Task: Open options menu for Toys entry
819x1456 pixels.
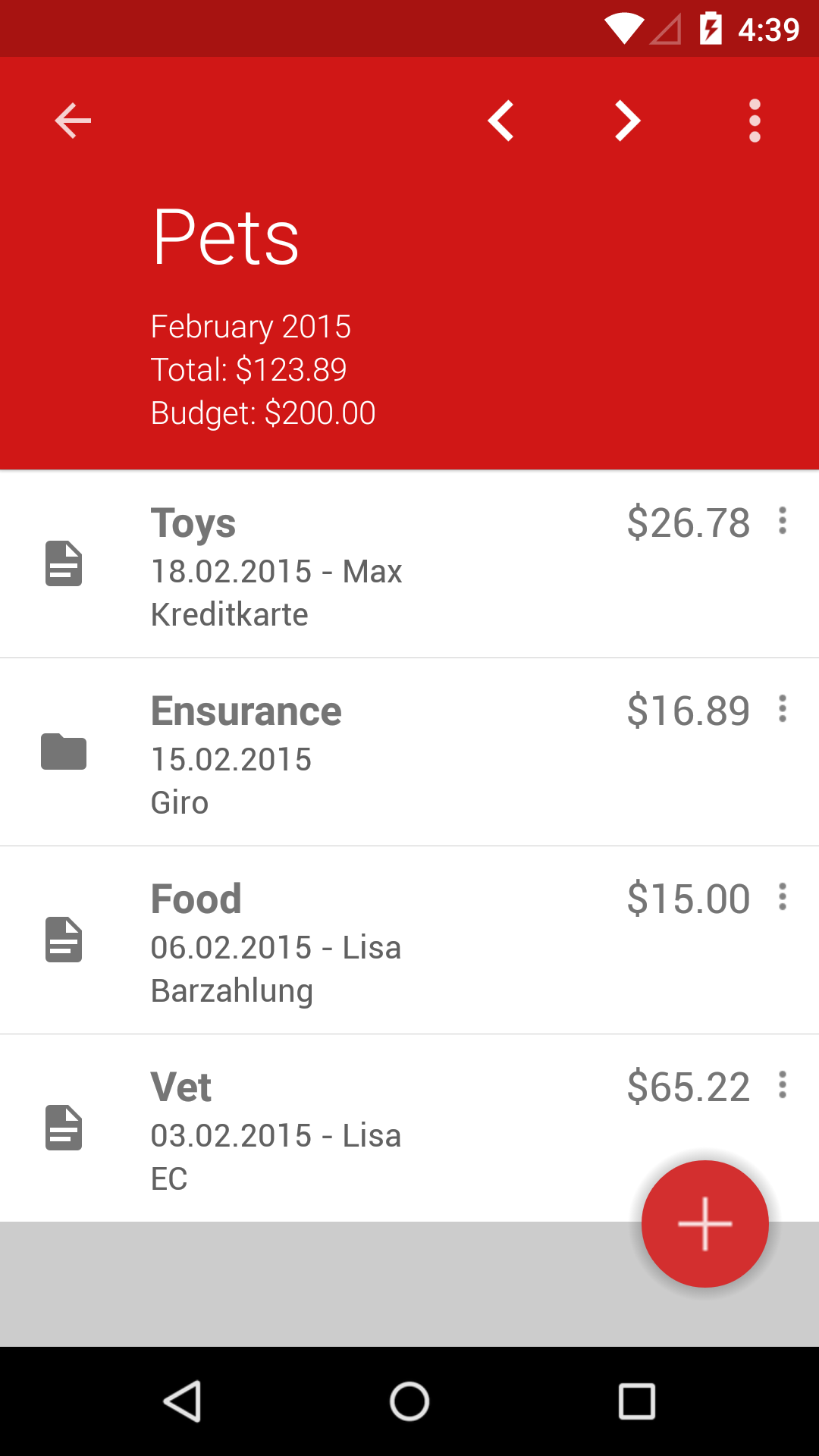Action: pyautogui.click(x=783, y=521)
